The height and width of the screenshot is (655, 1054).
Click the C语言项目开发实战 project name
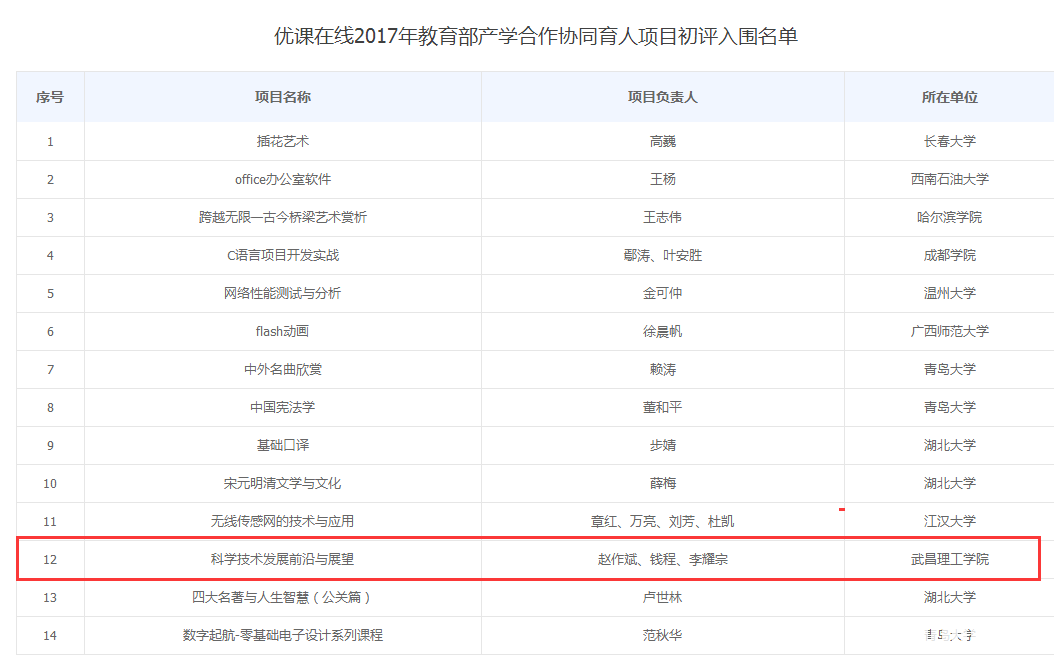point(283,255)
